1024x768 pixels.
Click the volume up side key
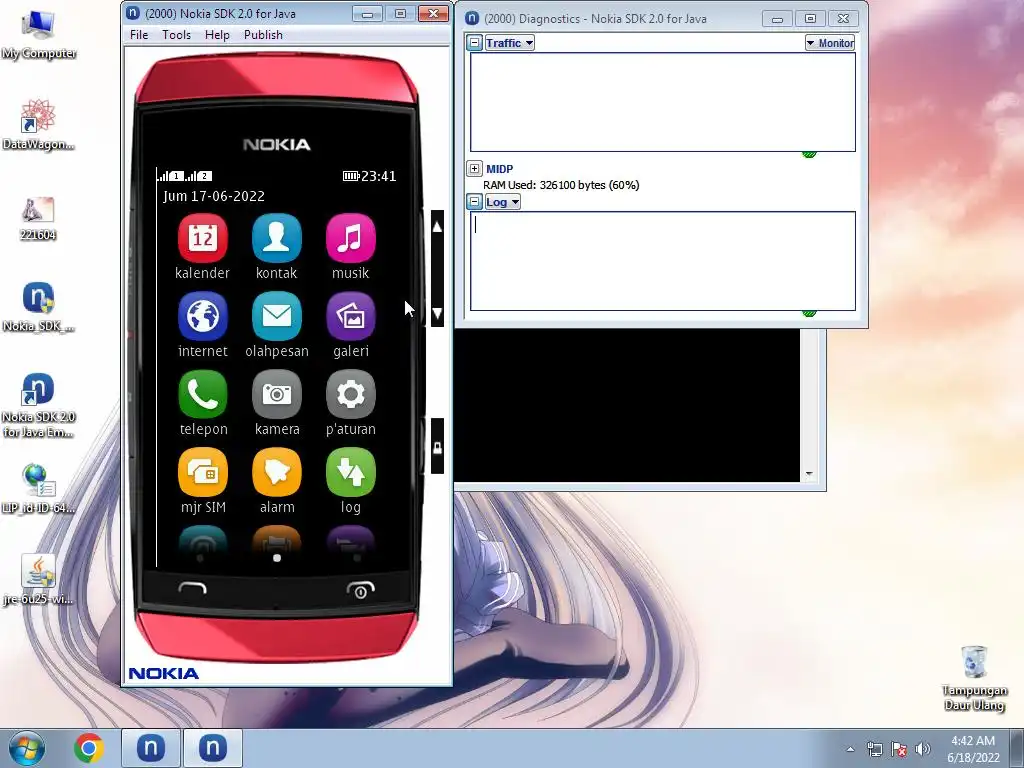tap(437, 227)
